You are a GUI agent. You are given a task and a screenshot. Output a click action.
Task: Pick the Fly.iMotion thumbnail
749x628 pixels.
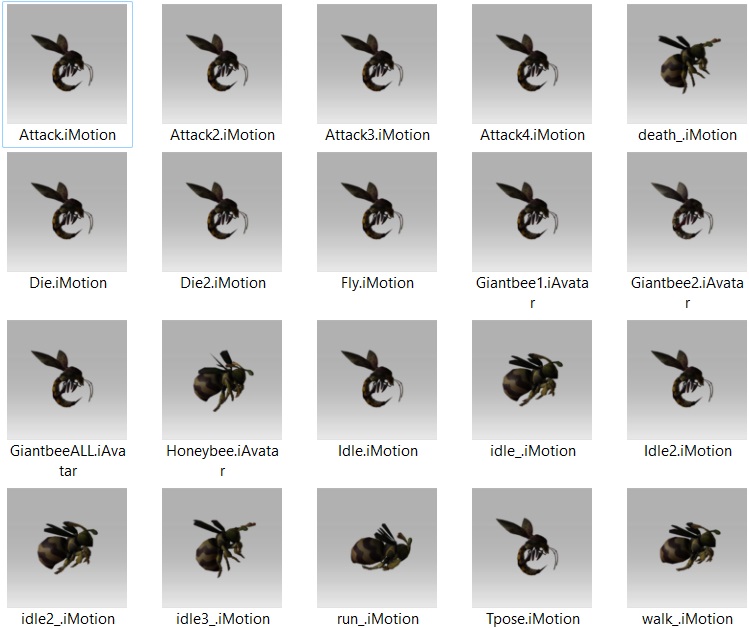click(x=377, y=212)
